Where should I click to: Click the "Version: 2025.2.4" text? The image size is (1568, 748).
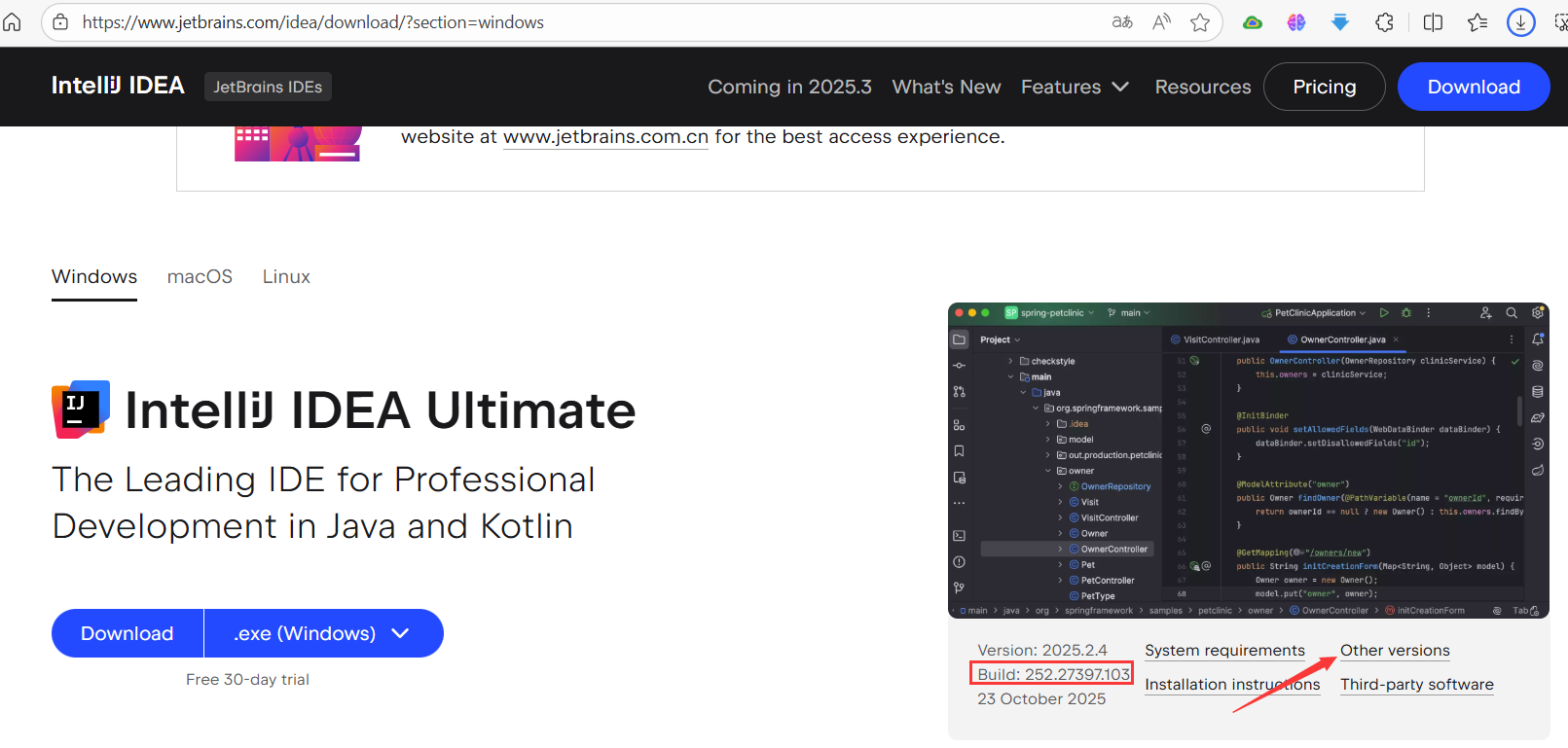1042,651
